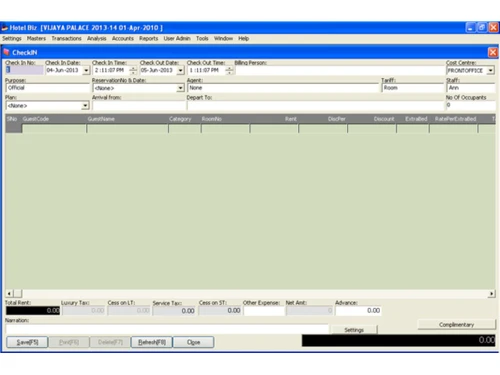Click the Total Rent field
This screenshot has width=500, height=375.
coord(33,311)
